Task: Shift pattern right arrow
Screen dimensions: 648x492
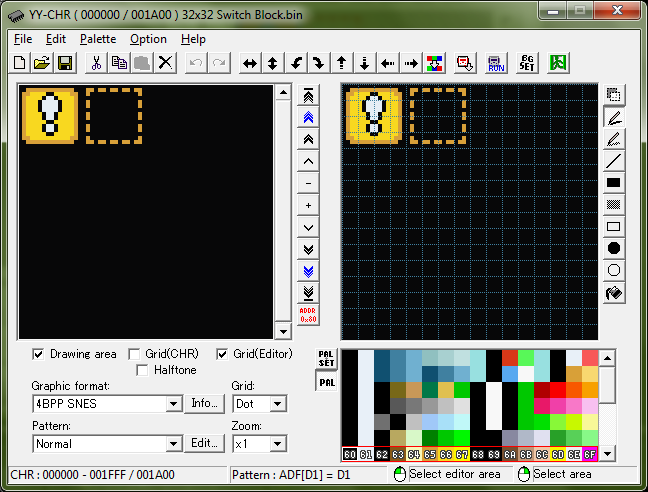Action: (411, 63)
